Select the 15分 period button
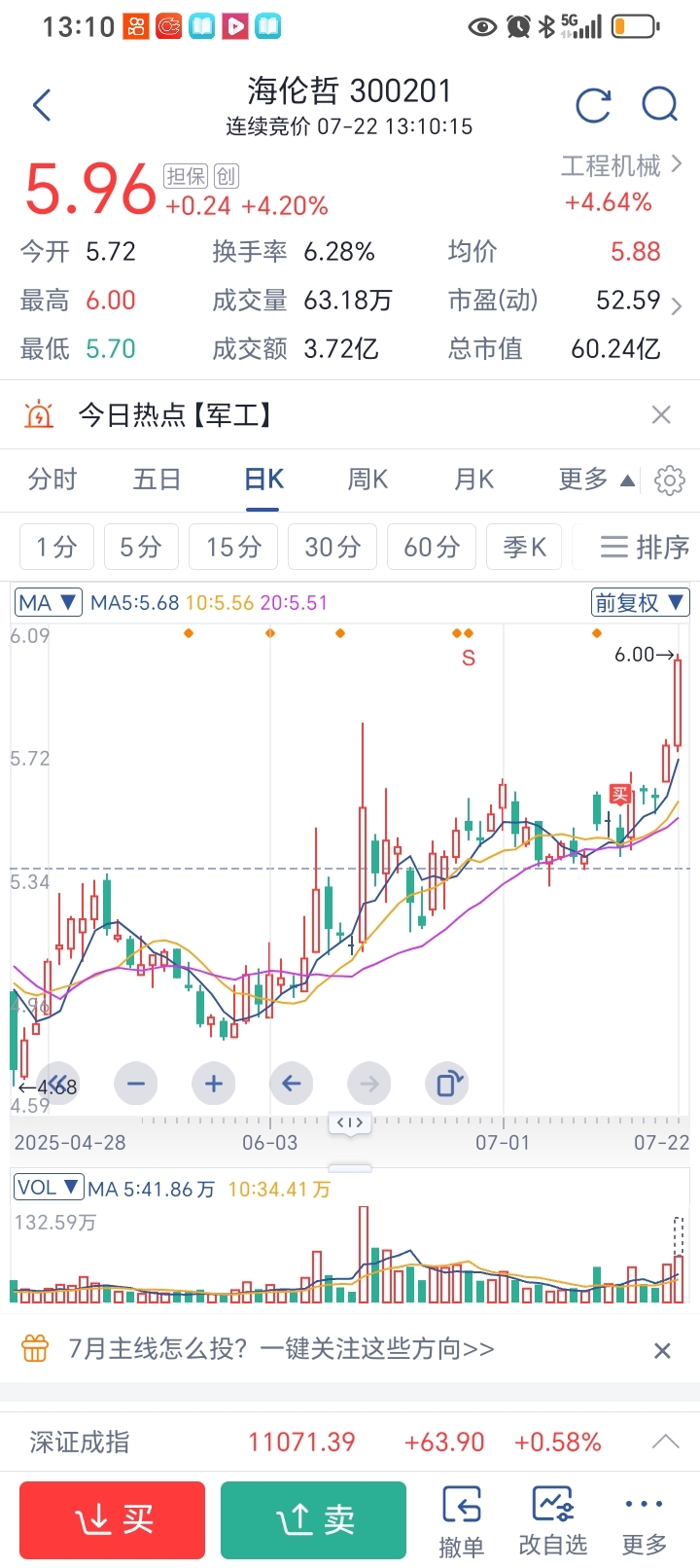This screenshot has width=700, height=1568. pyautogui.click(x=233, y=547)
